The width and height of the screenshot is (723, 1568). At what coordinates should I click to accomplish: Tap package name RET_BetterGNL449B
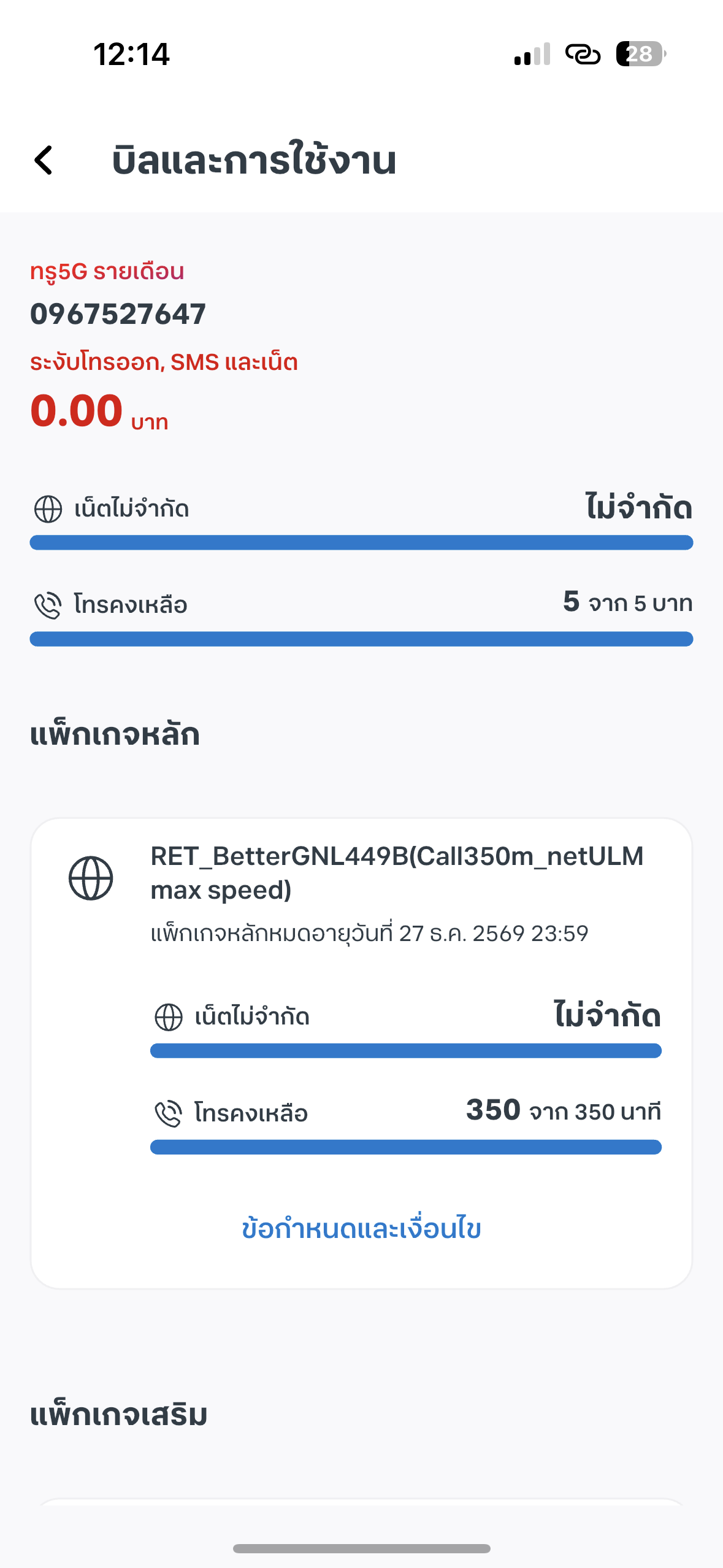[x=397, y=872]
